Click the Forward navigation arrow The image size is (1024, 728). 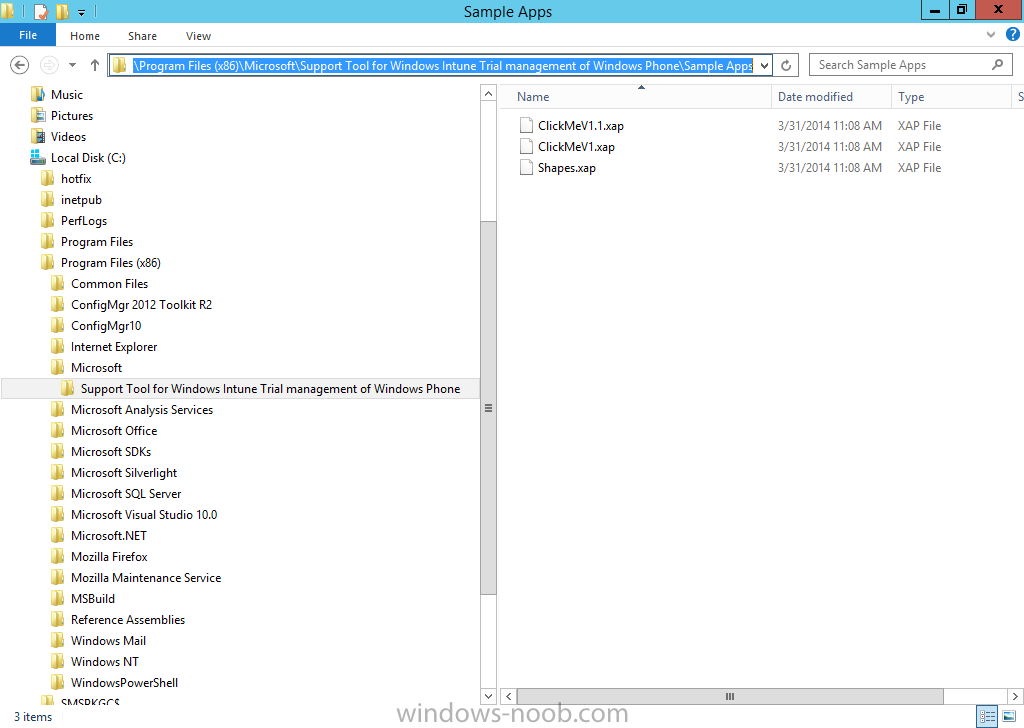coord(49,65)
